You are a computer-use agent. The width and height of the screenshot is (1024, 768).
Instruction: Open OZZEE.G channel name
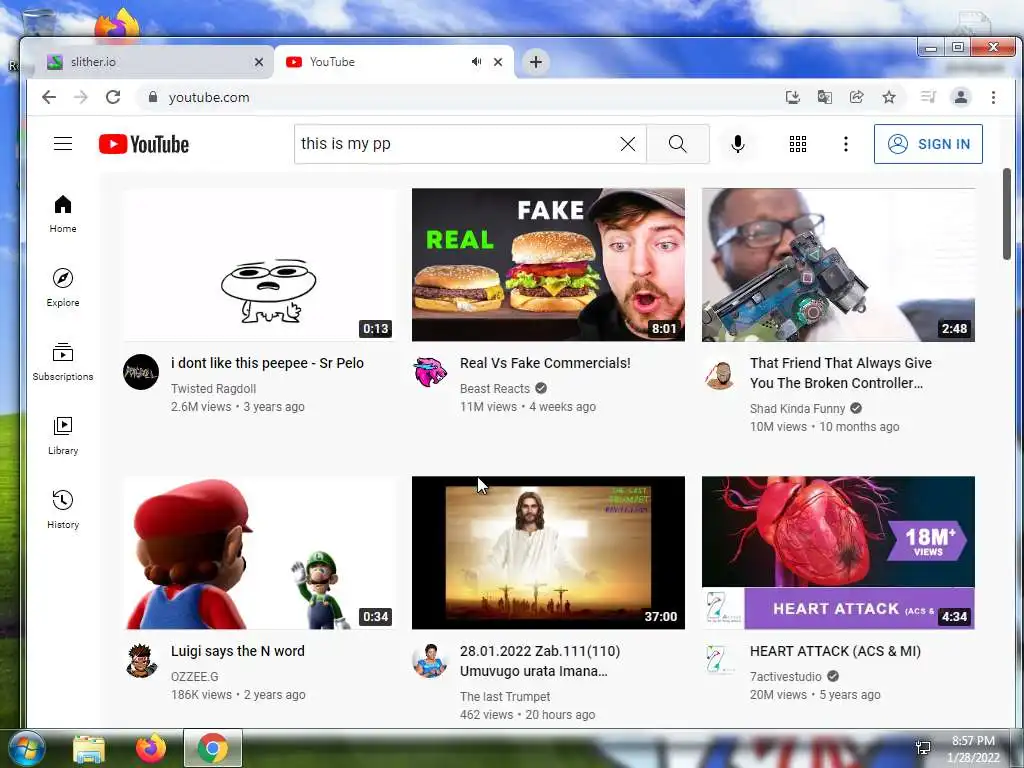[x=195, y=677]
